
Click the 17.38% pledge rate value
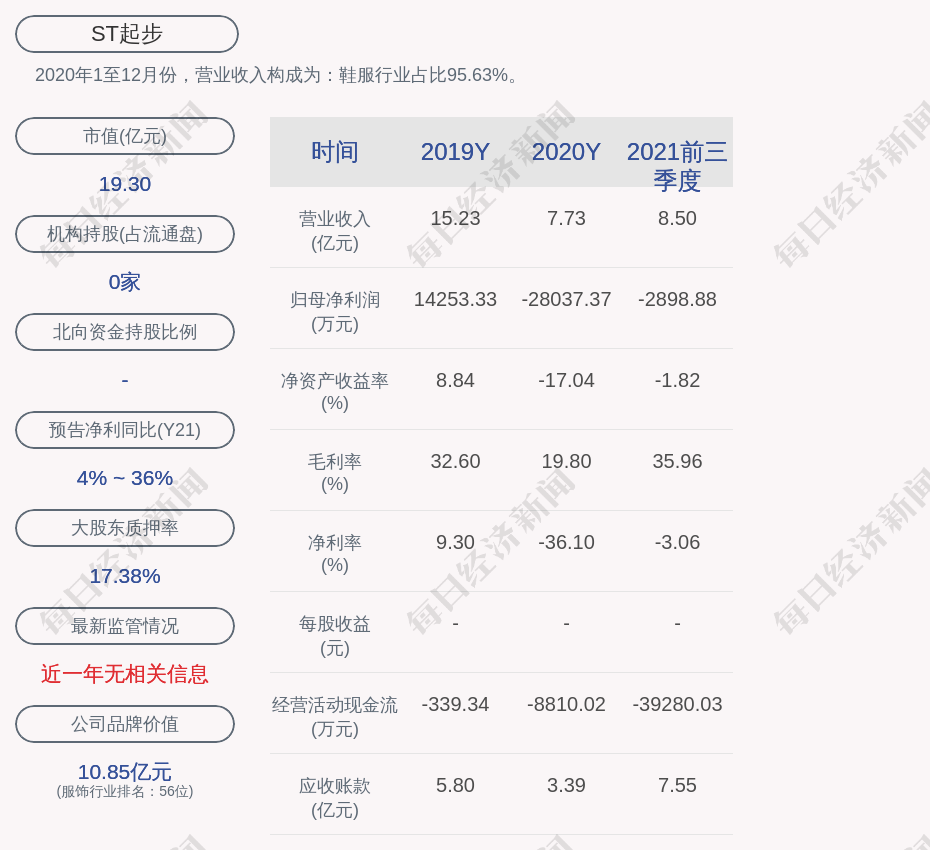coord(125,576)
